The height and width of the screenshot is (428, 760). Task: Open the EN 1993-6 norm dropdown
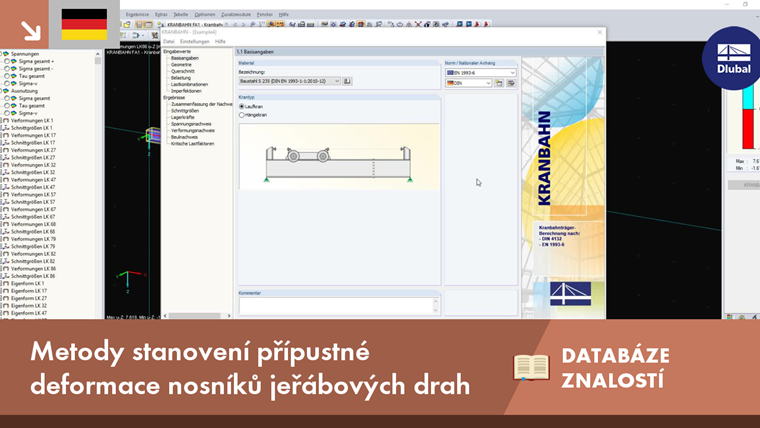pyautogui.click(x=481, y=73)
